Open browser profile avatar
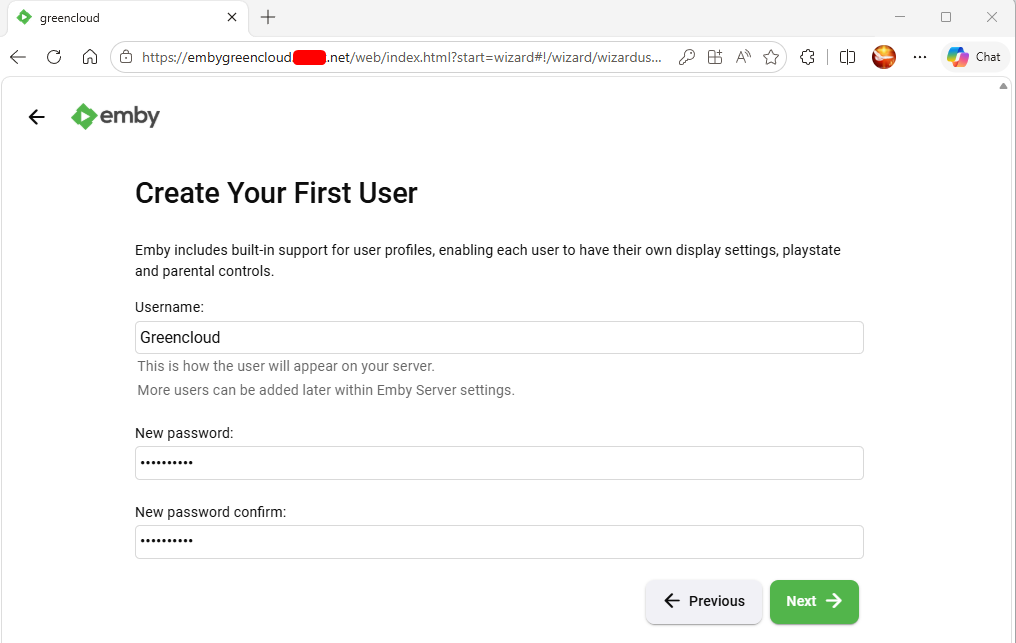Viewport: 1016px width, 643px height. 884,57
